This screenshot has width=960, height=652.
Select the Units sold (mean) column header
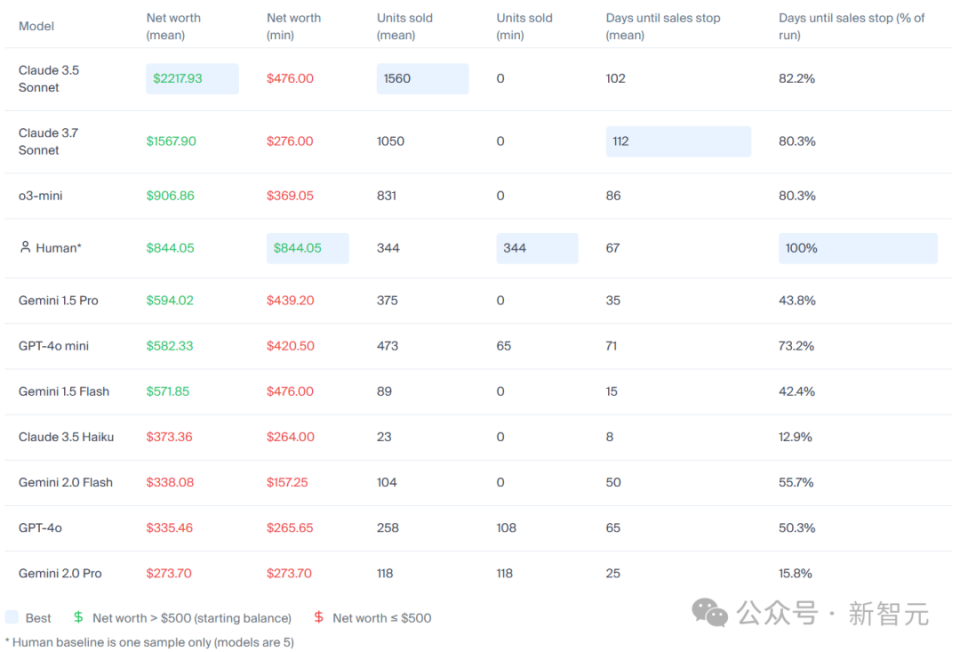tap(405, 26)
